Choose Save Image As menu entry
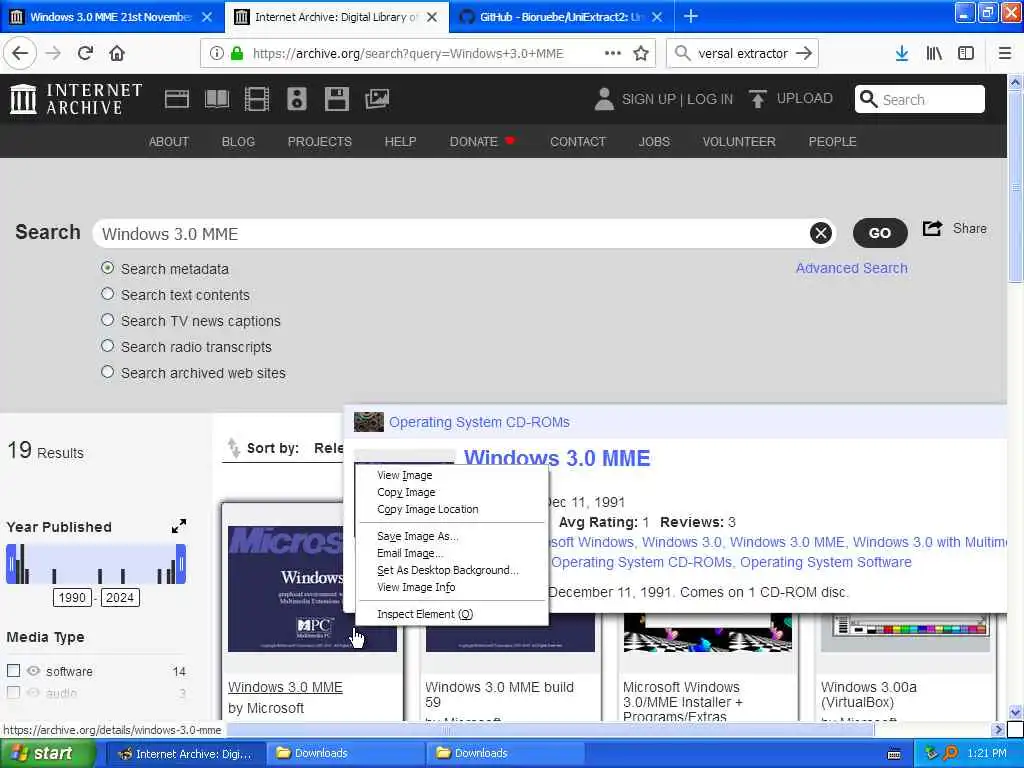This screenshot has height=768, width=1024. pyautogui.click(x=418, y=536)
